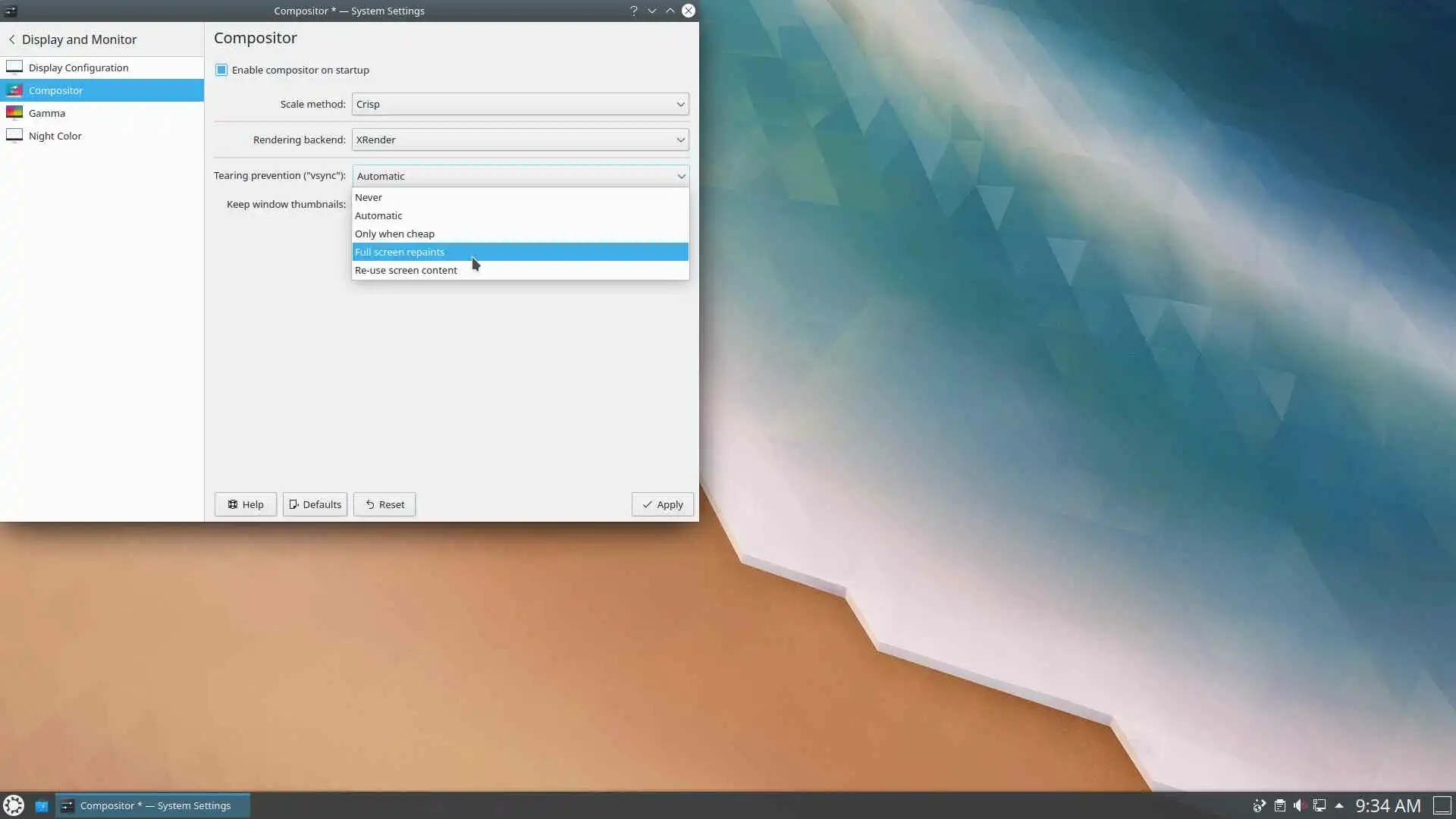Screen dimensions: 1456x819
Task: Click the clipboard tray icon
Action: click(x=1279, y=805)
